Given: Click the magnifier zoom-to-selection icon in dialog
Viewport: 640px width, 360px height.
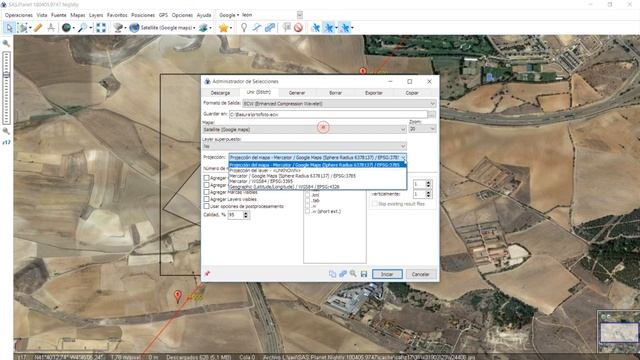Looking at the screenshot, I should [353, 274].
